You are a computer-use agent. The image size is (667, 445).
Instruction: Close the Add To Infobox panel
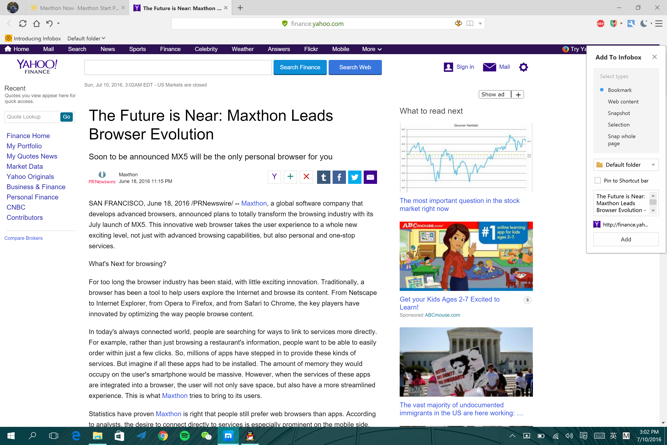(654, 57)
